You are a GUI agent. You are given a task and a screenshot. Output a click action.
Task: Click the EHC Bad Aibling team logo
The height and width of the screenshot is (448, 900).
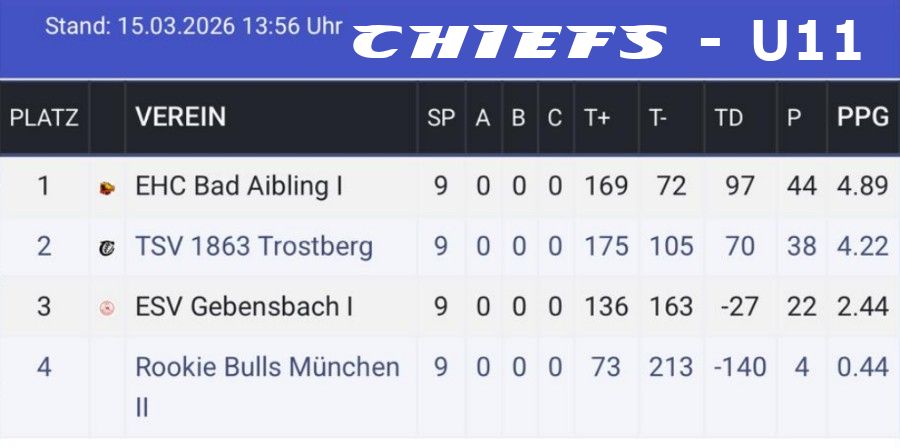107,187
